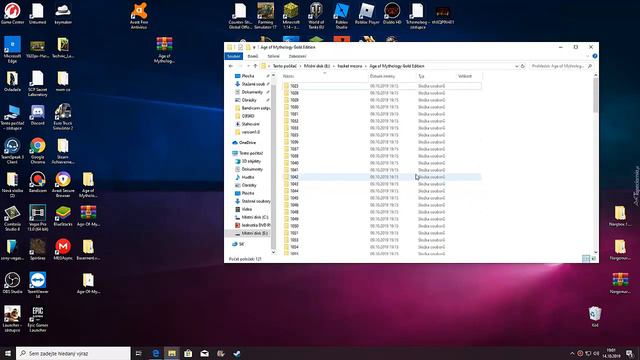Open the Sdílení ribbon tab
The image size is (640, 360).
pos(273,56)
